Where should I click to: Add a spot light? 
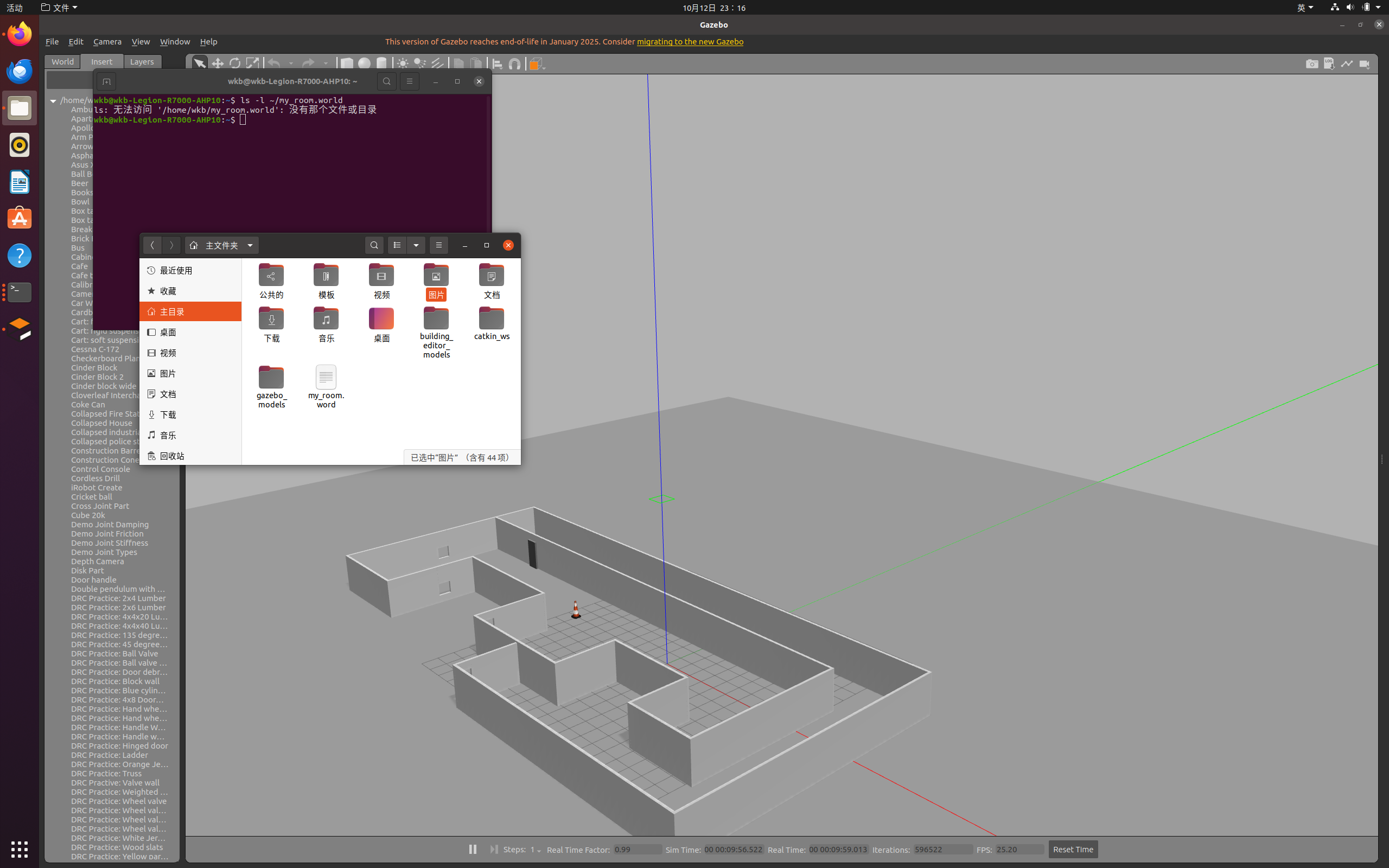click(420, 63)
